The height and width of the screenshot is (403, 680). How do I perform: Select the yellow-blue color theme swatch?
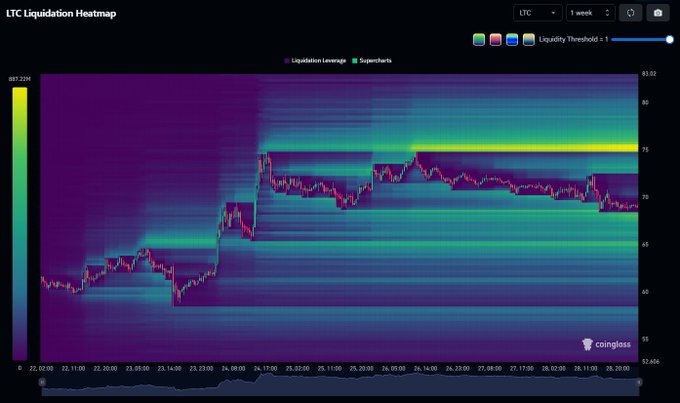click(x=529, y=39)
